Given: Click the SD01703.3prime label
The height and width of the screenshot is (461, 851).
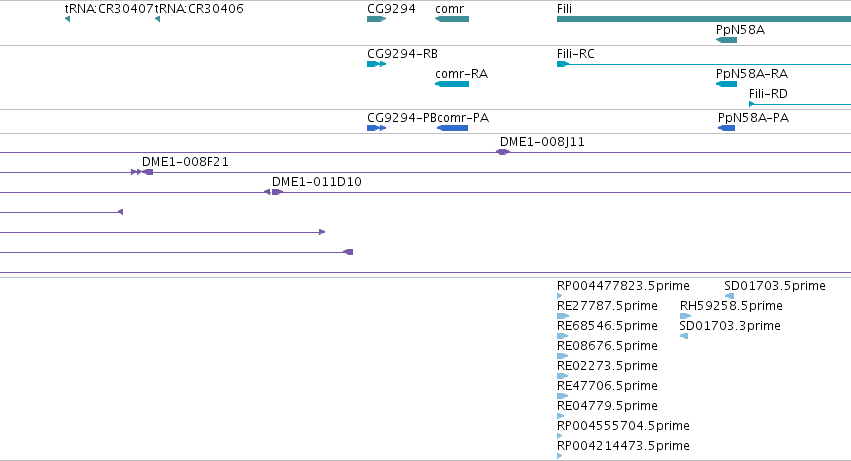Looking at the screenshot, I should pyautogui.click(x=730, y=326).
